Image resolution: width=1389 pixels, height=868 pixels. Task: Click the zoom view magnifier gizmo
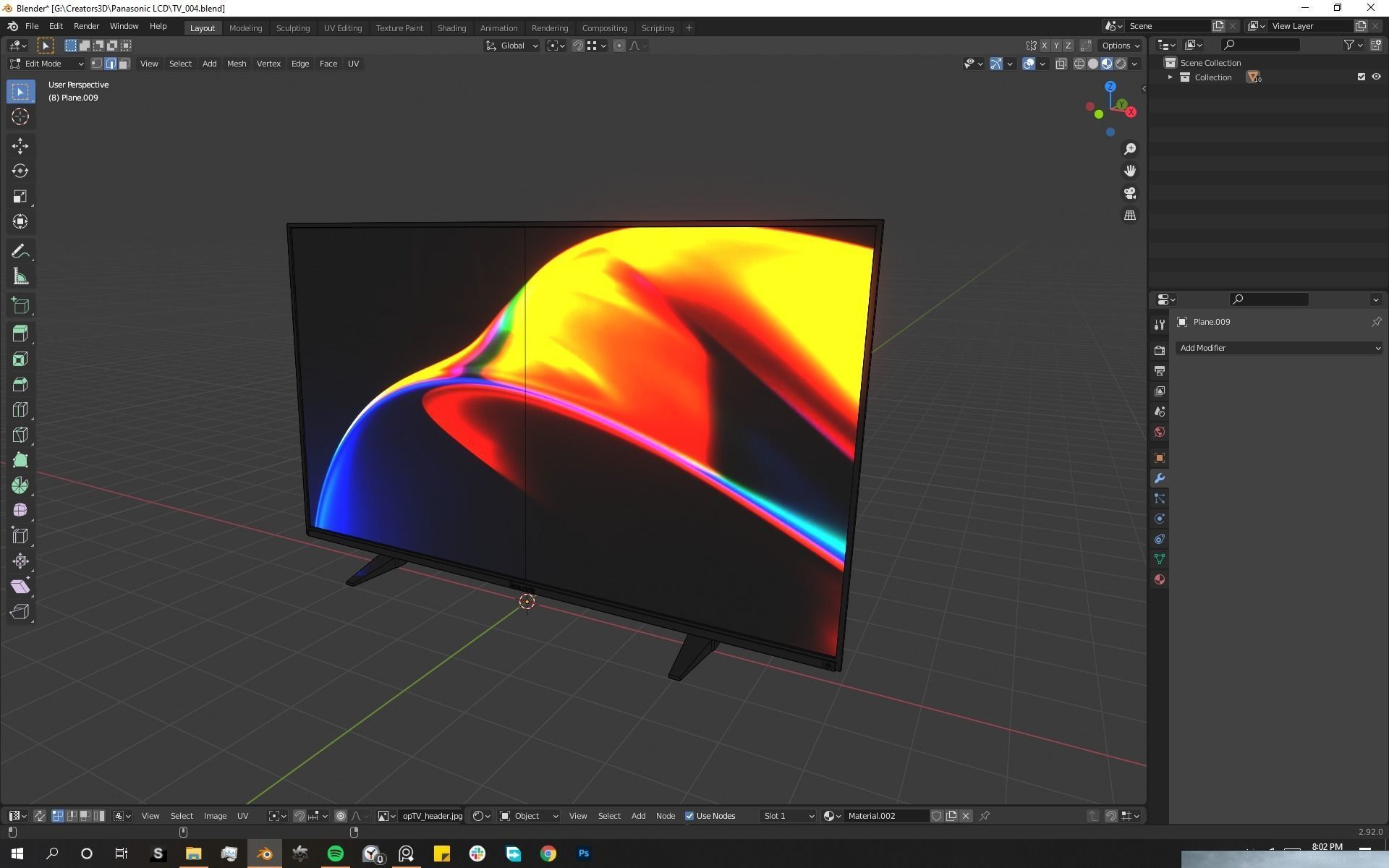[x=1129, y=149]
